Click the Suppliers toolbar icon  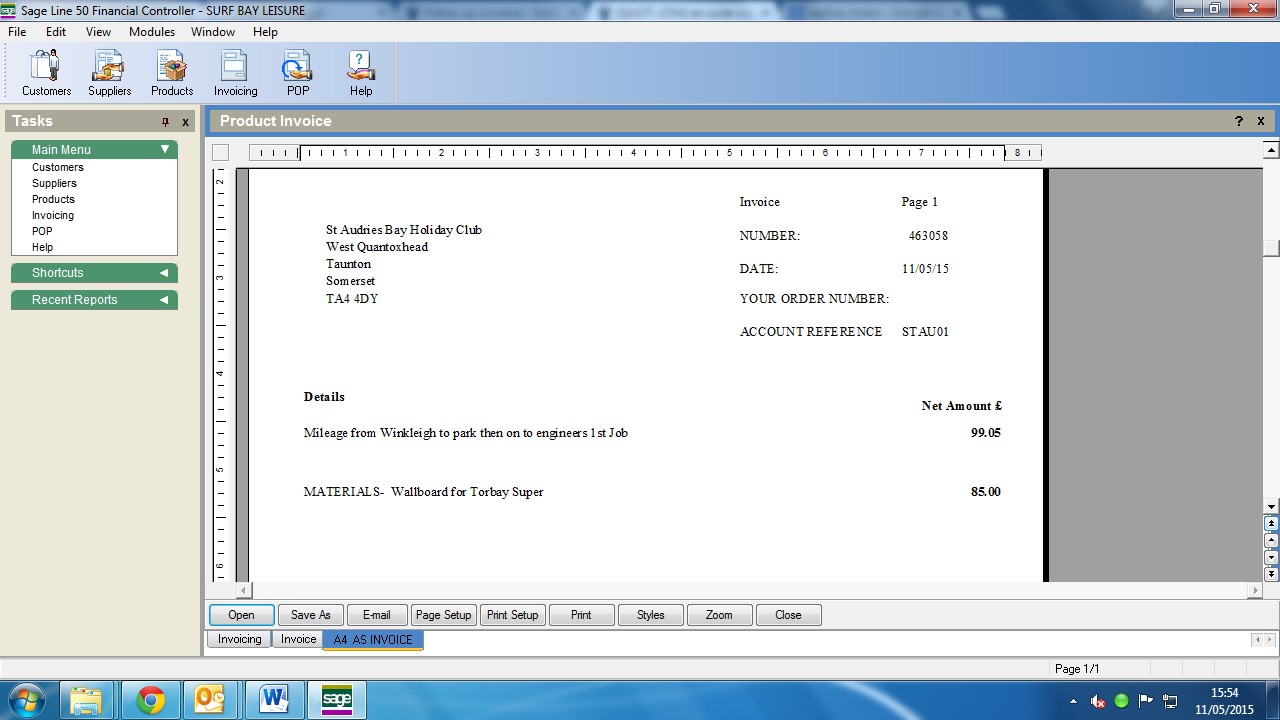(109, 73)
